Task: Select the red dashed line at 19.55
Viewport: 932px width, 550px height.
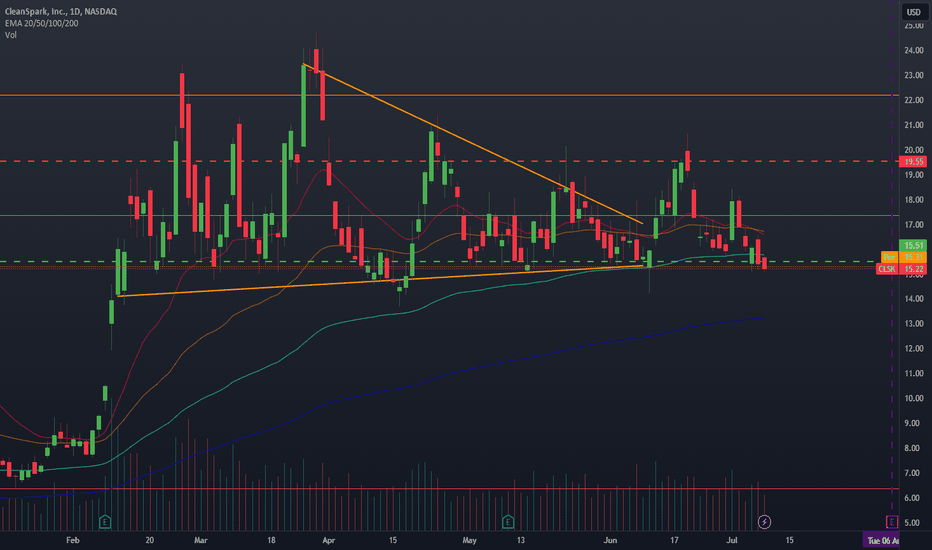Action: [449, 161]
